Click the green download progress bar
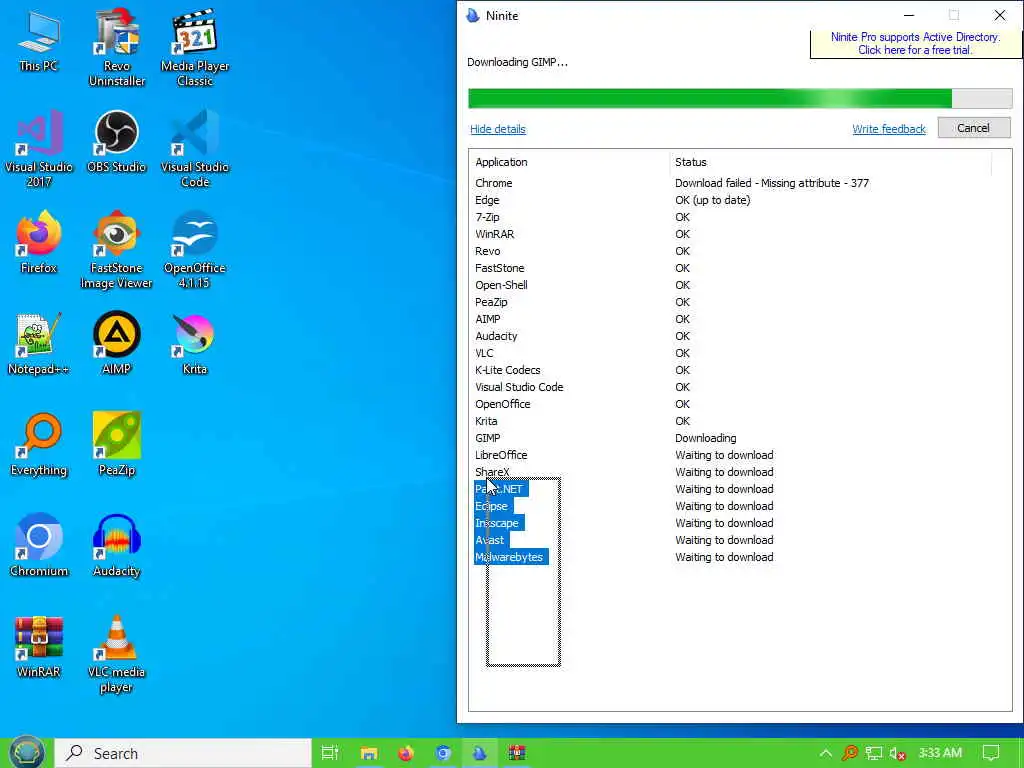Viewport: 1024px width, 768px height. pos(740,99)
